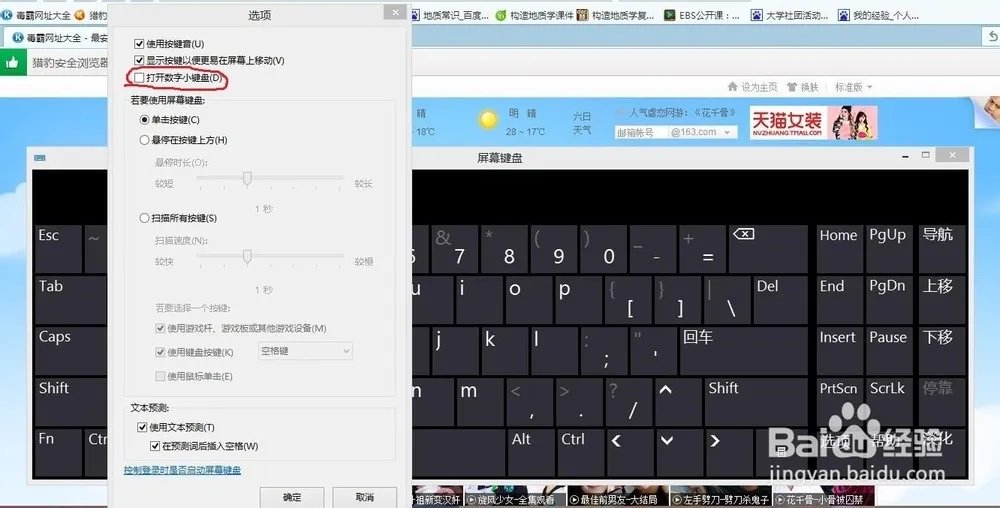
Task: Click the 屏幕键盘 window title bar icon
Action: tap(40, 157)
